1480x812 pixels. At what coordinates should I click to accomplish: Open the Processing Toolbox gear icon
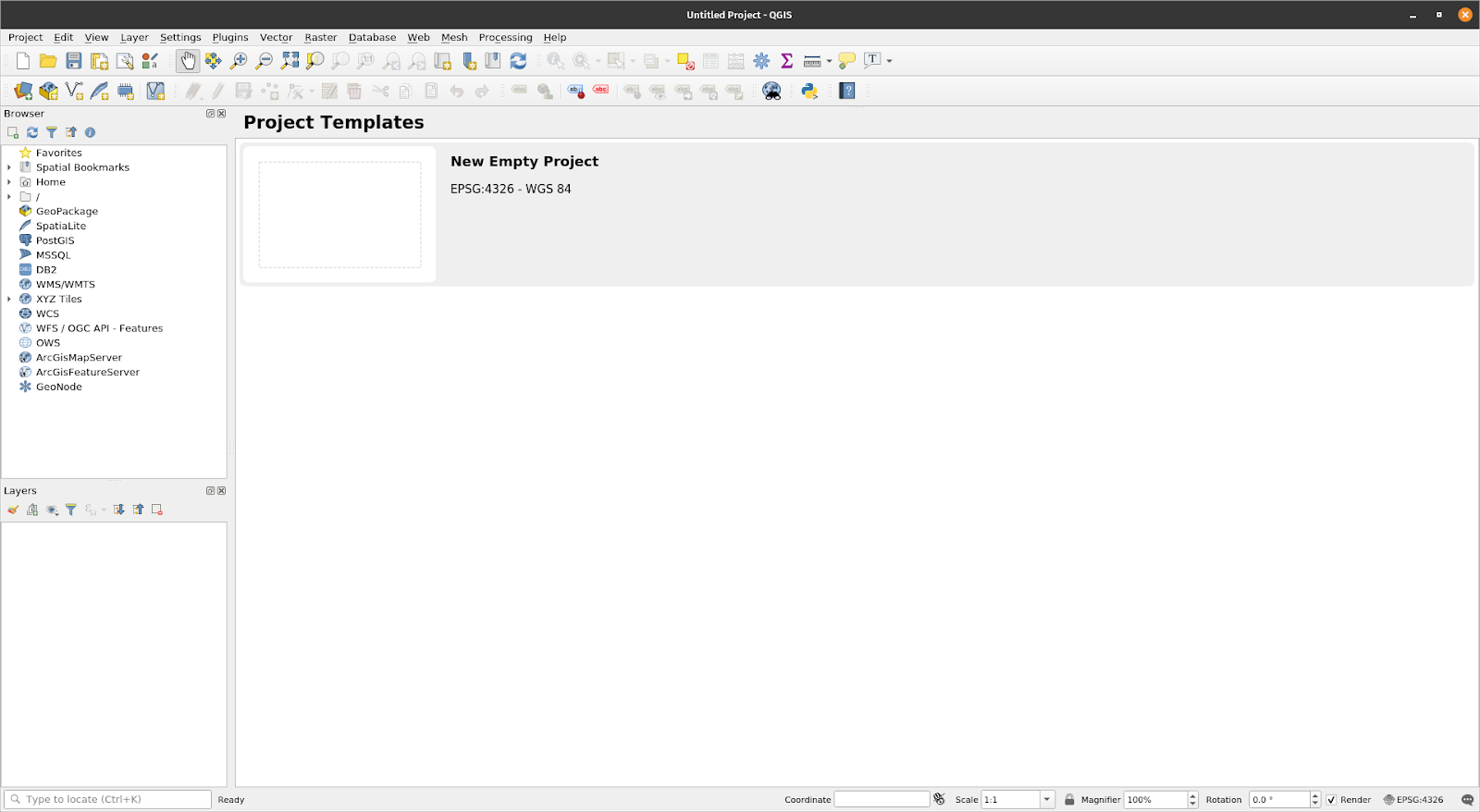[x=761, y=61]
